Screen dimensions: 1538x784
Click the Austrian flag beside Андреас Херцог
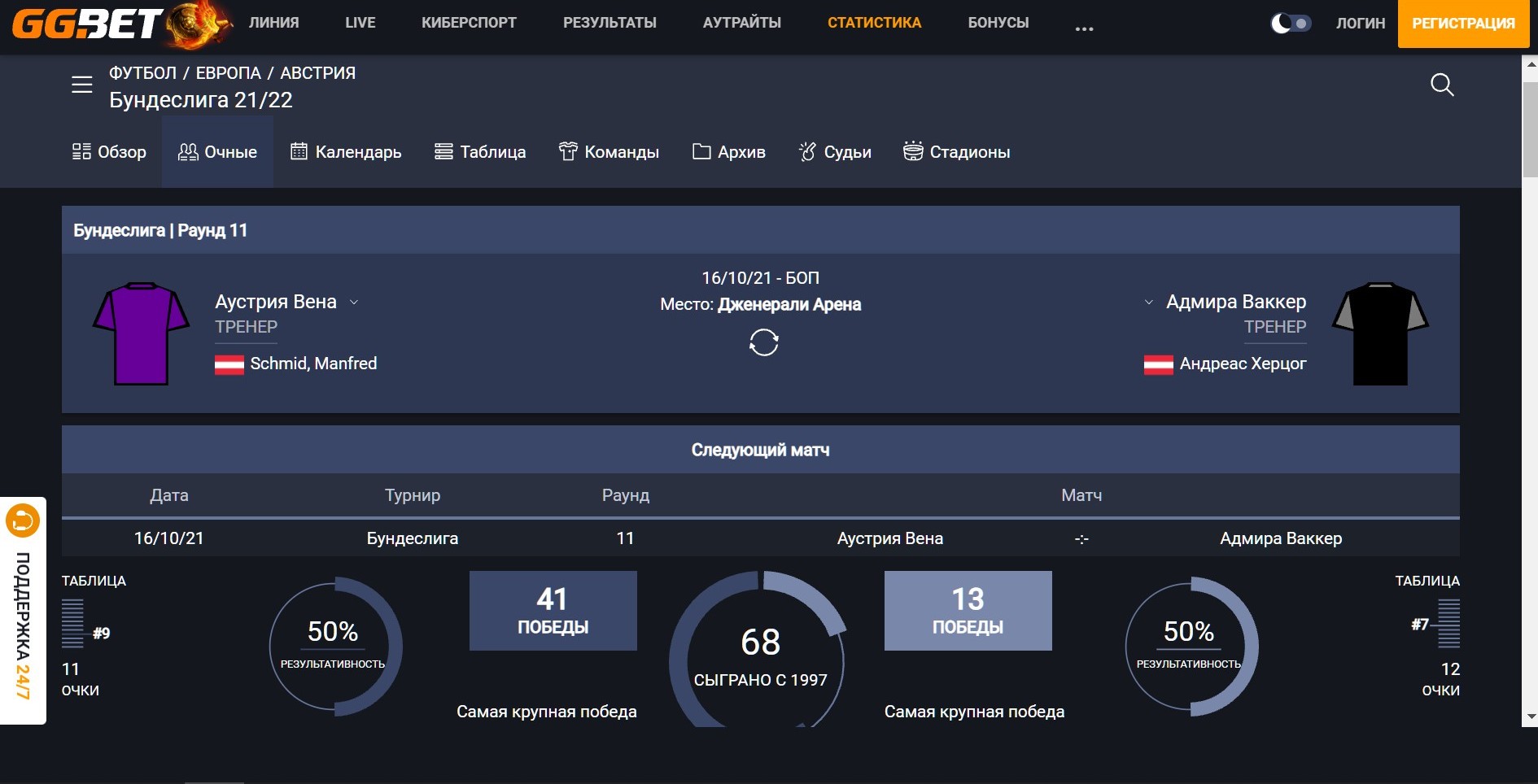[x=1159, y=364]
